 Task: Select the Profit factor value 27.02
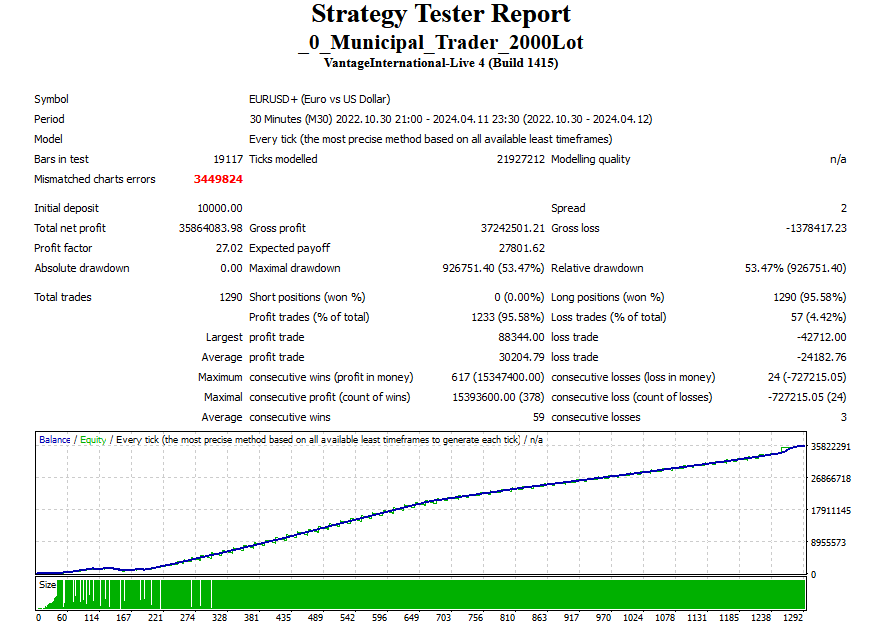[x=229, y=248]
